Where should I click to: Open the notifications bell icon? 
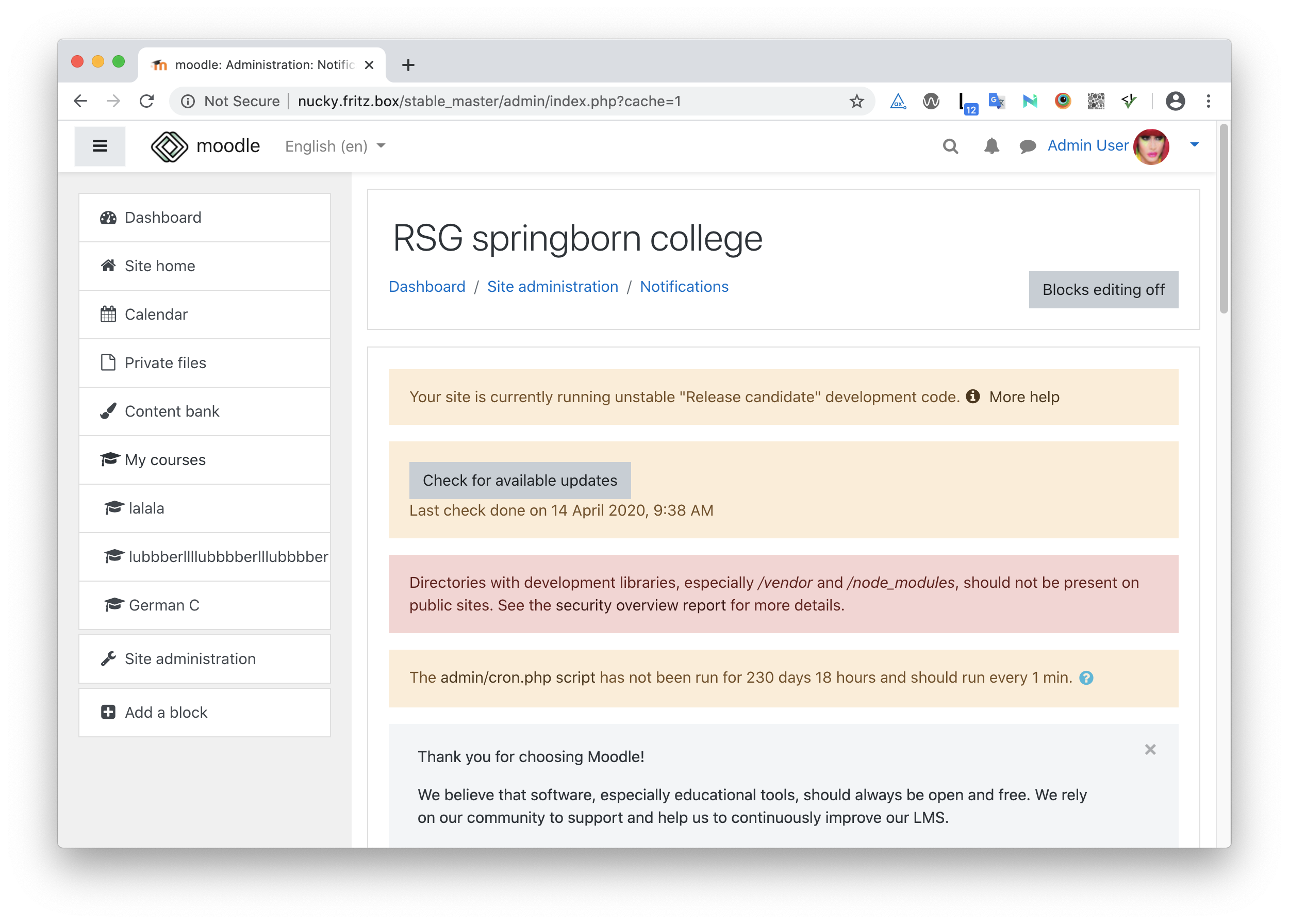[x=991, y=146]
